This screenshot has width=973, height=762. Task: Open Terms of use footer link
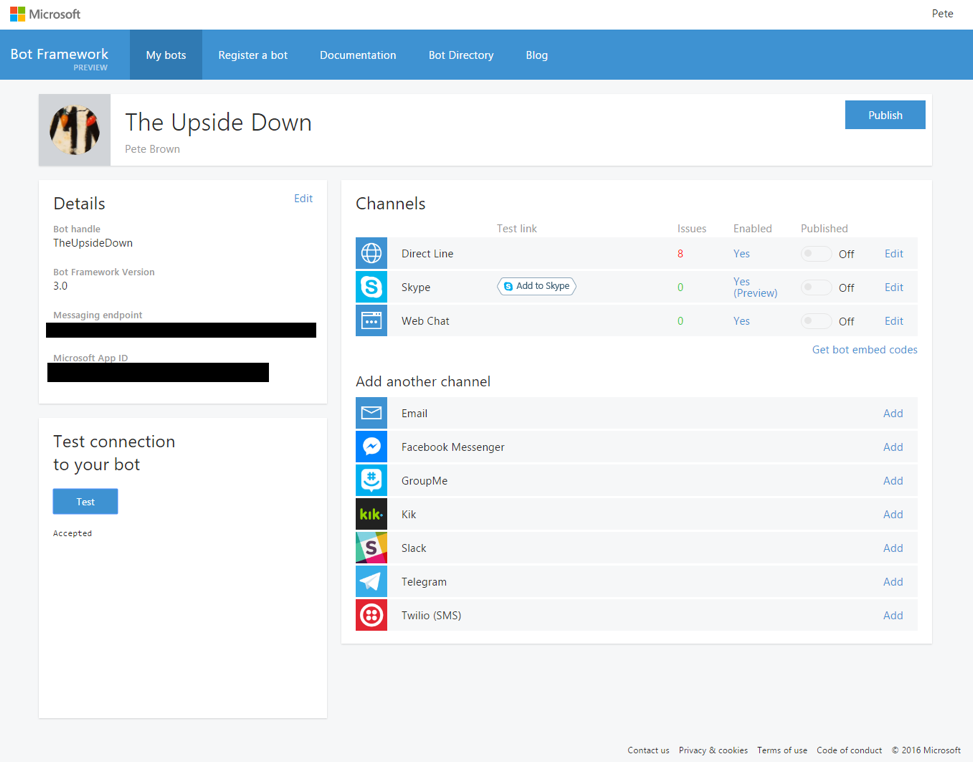(782, 750)
